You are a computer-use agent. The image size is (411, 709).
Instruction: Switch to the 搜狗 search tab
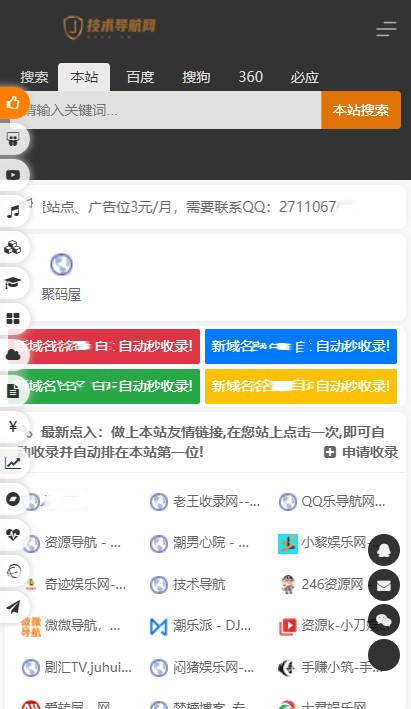point(196,77)
